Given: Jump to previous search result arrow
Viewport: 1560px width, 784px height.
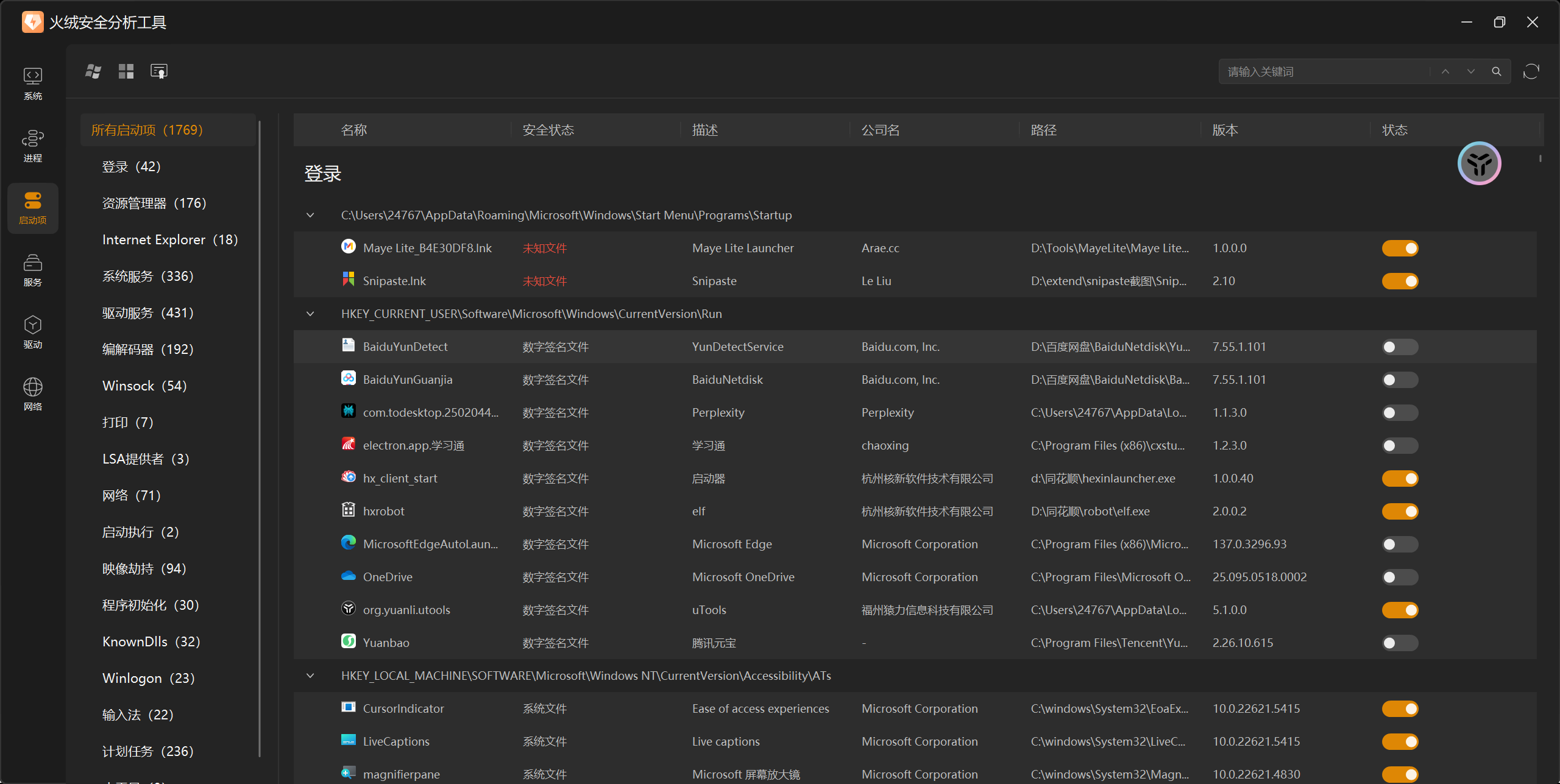Looking at the screenshot, I should tap(1445, 72).
